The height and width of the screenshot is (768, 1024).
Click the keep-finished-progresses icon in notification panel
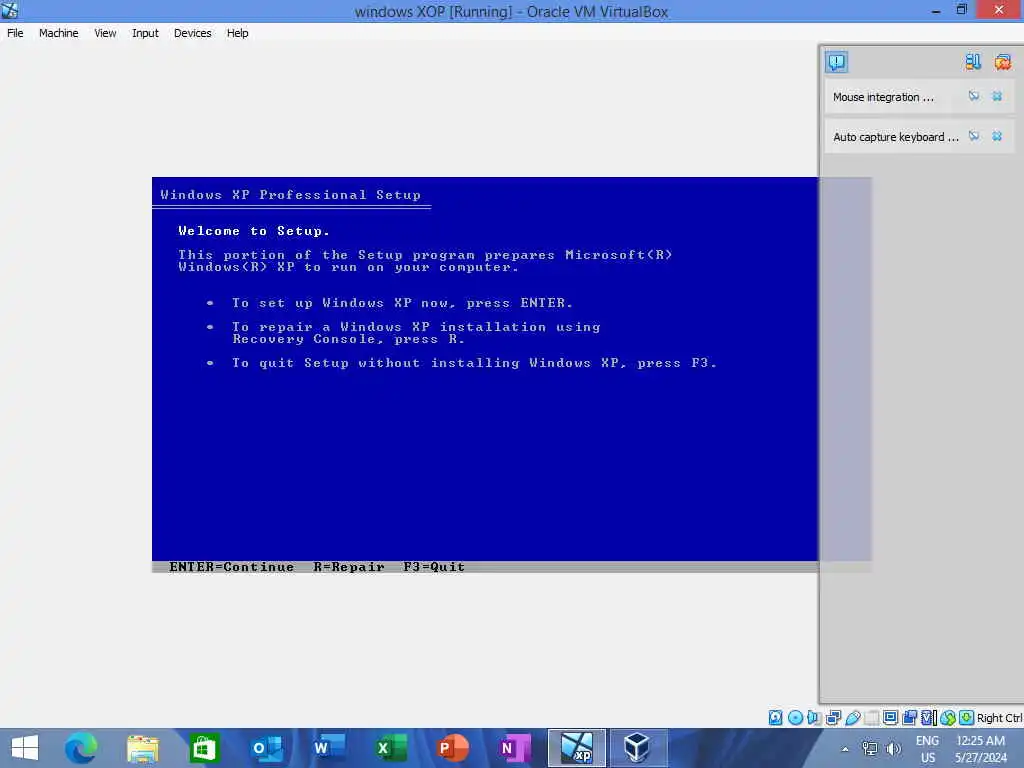973,62
